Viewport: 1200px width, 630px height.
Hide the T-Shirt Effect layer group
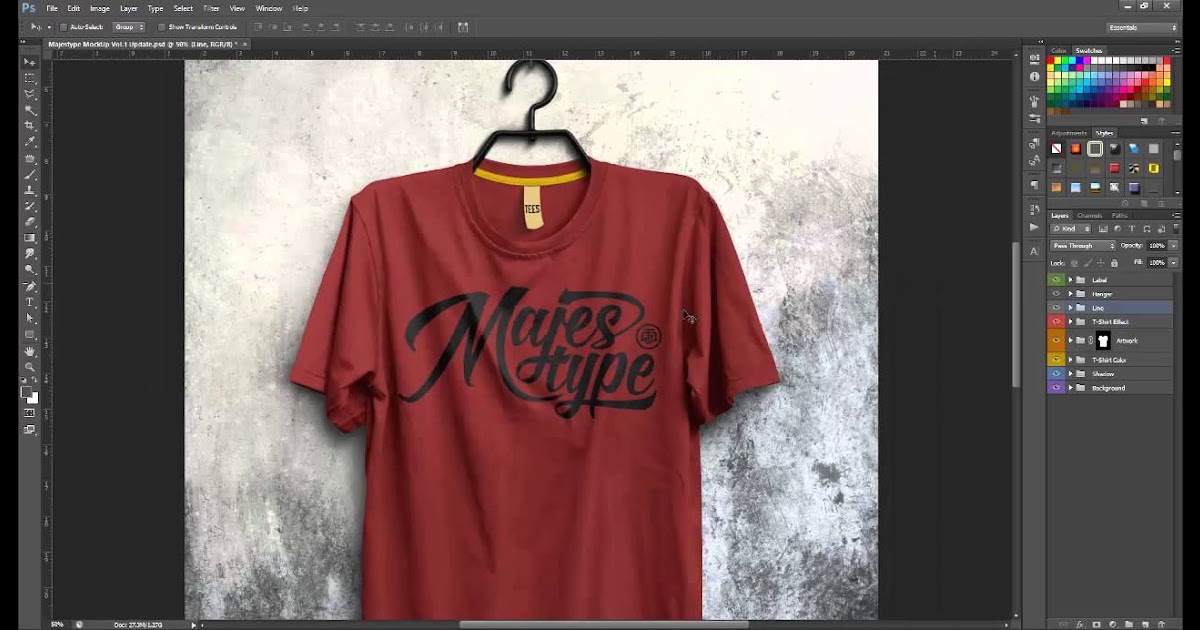point(1056,322)
